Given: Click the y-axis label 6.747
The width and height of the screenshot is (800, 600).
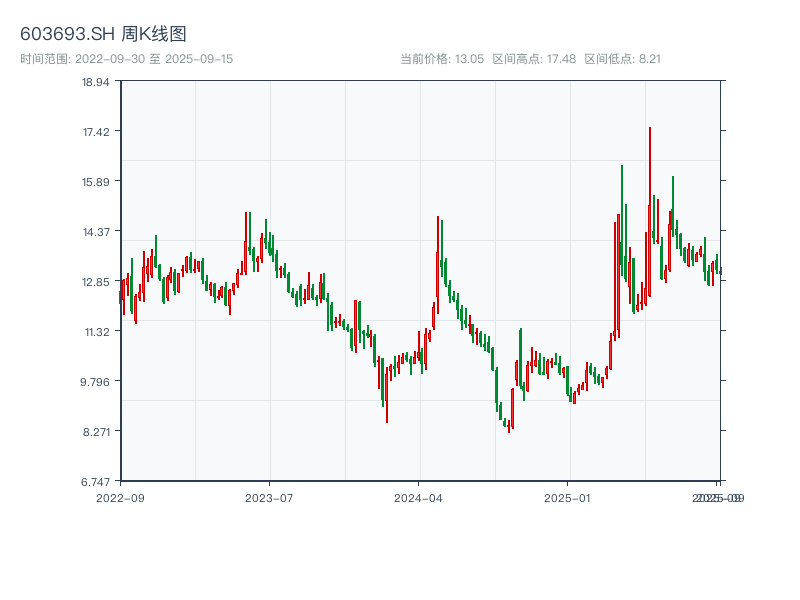Looking at the screenshot, I should coord(95,482).
